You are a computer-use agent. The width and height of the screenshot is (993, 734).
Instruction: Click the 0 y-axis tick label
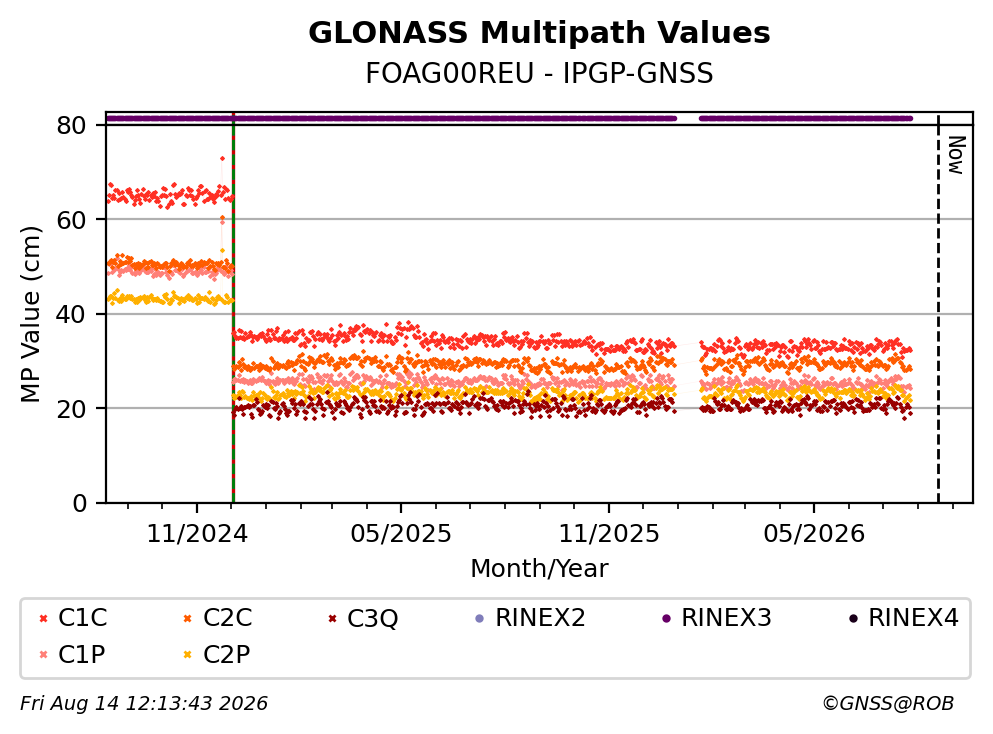80,503
